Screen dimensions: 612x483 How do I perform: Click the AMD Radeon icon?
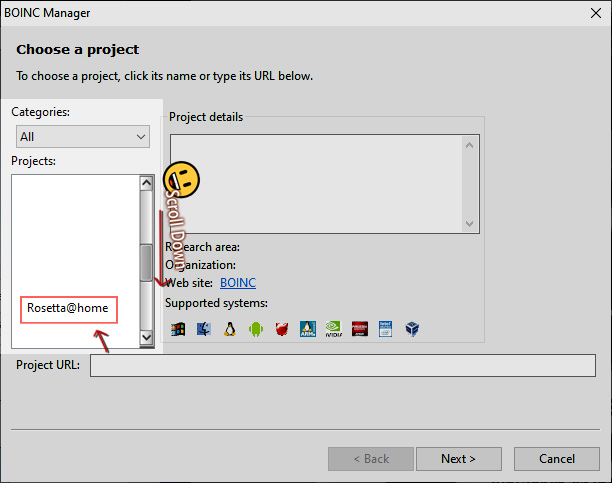click(x=360, y=329)
